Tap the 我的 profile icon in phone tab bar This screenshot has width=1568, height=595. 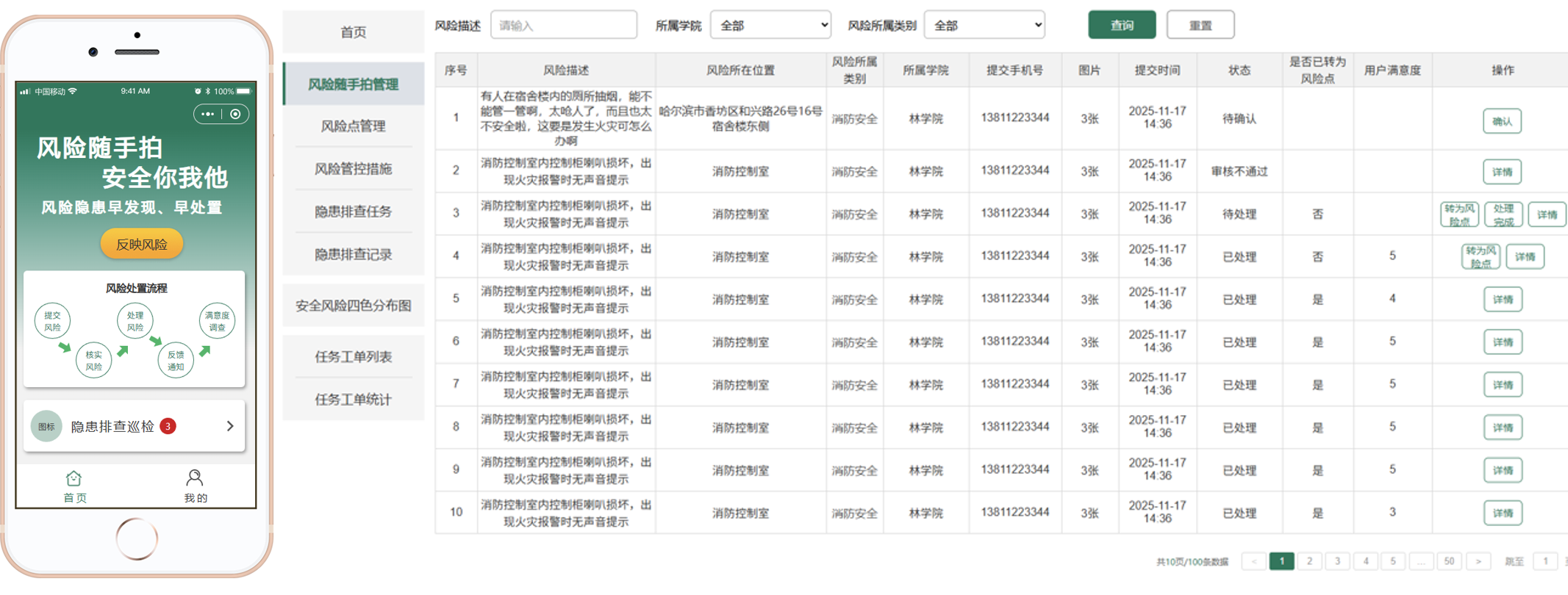coord(195,479)
